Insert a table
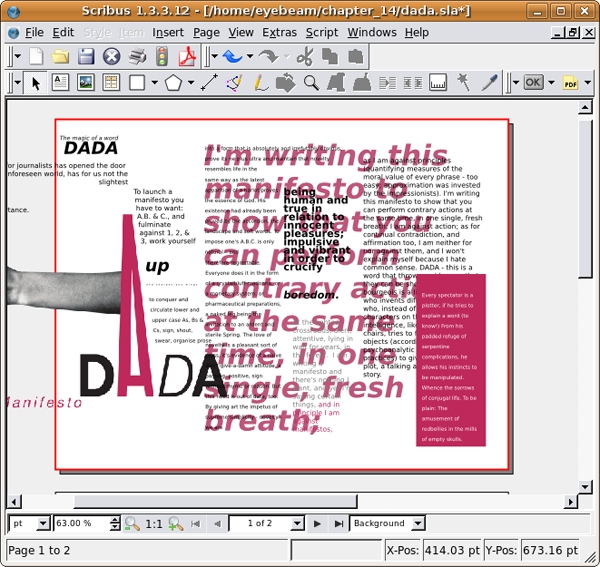The width and height of the screenshot is (600, 567). [x=111, y=83]
